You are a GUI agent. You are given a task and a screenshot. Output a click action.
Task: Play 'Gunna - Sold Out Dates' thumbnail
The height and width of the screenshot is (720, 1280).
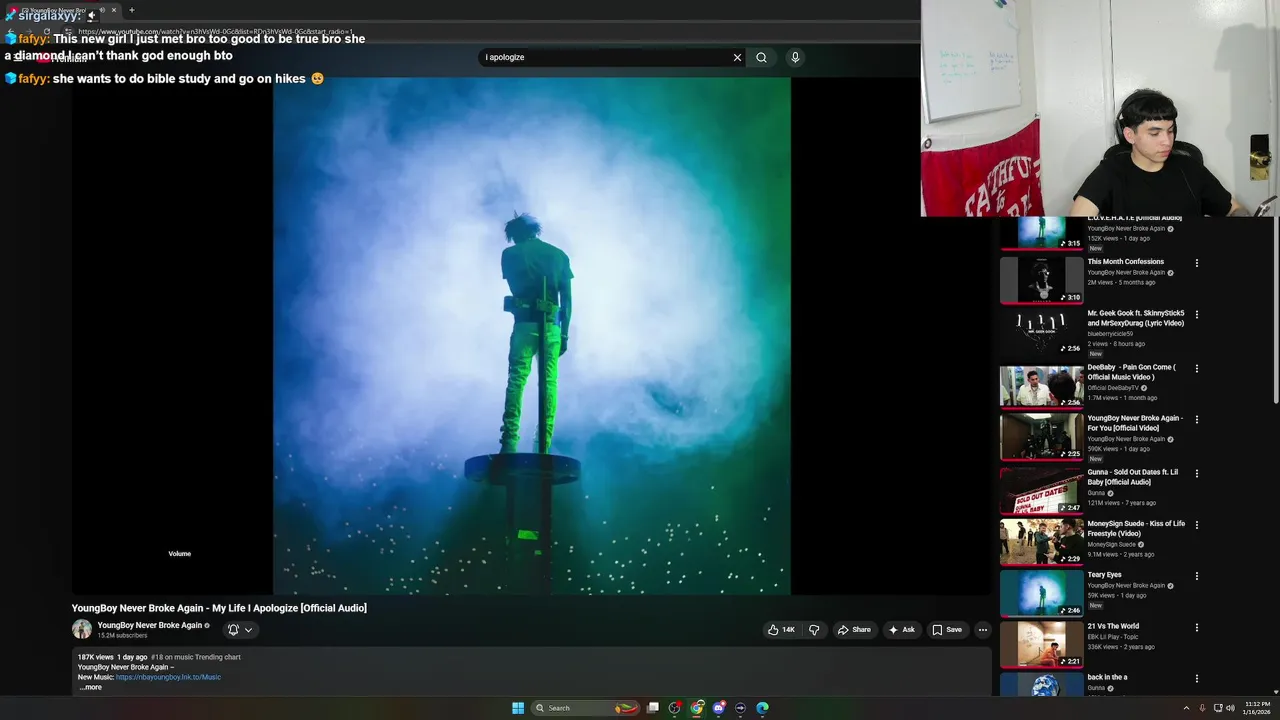1042,490
